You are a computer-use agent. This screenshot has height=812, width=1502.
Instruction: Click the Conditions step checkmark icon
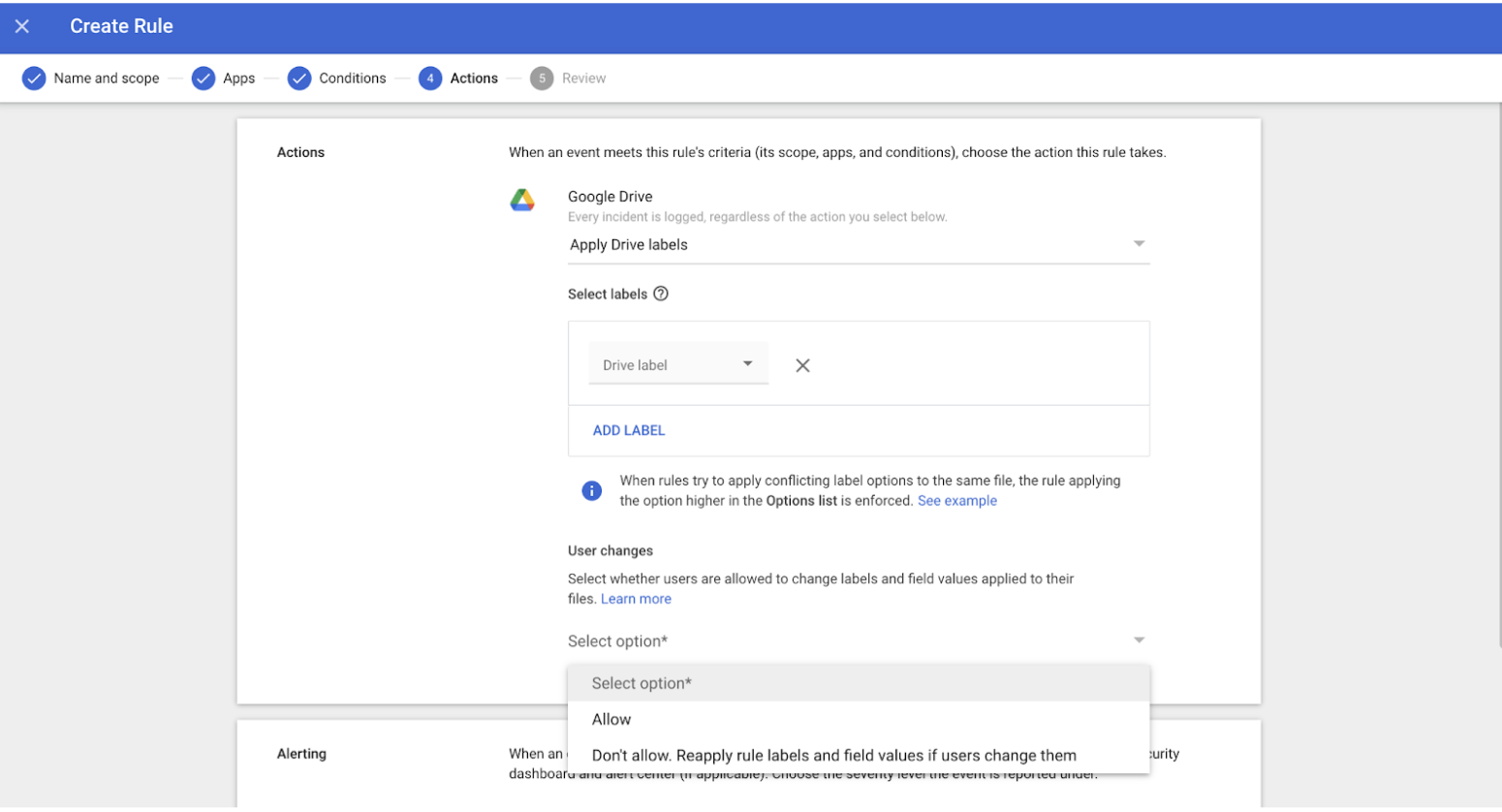click(298, 78)
